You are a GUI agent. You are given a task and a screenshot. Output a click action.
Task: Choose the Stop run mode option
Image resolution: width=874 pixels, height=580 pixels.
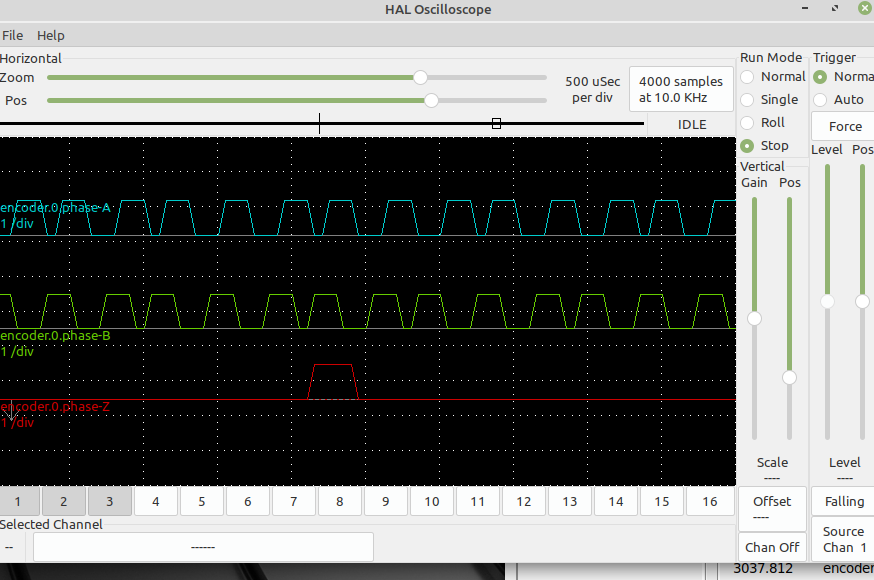(747, 146)
